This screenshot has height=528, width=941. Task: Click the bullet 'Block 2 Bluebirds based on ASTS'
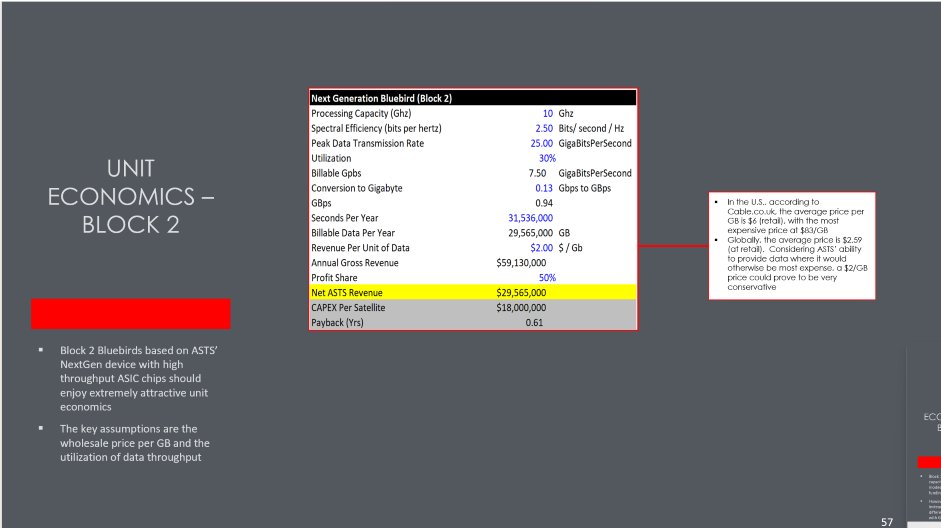[139, 379]
